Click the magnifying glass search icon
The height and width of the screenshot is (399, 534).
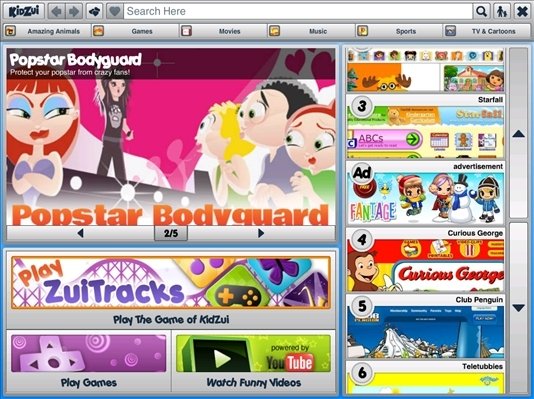(481, 12)
